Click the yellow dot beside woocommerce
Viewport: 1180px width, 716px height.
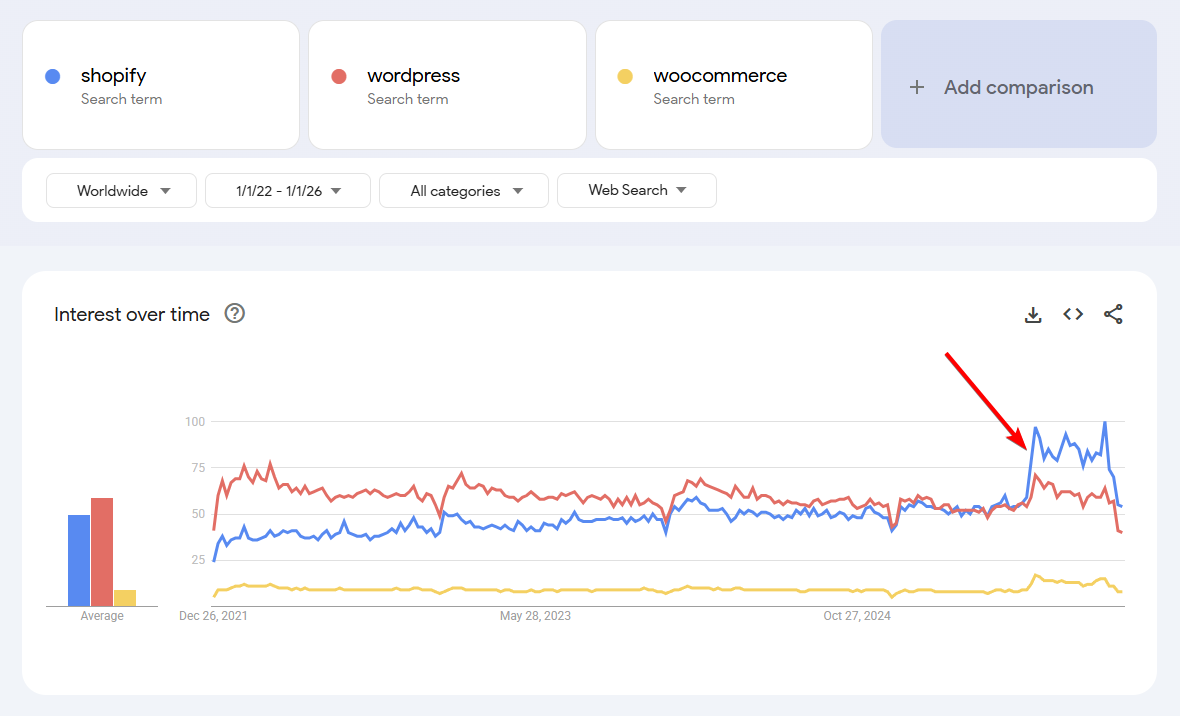(625, 76)
